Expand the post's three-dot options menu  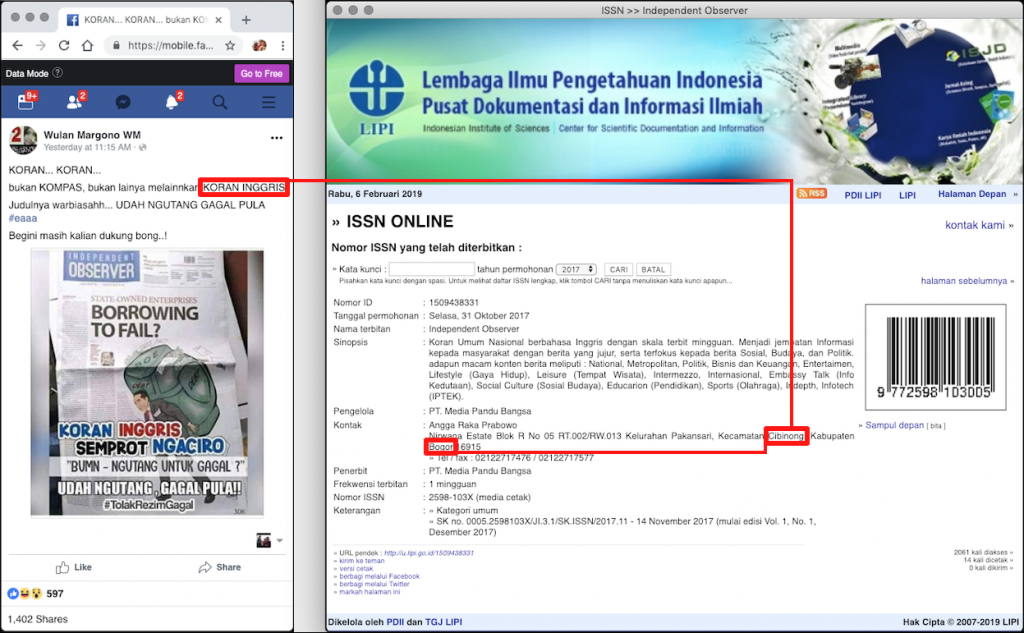pyautogui.click(x=277, y=137)
